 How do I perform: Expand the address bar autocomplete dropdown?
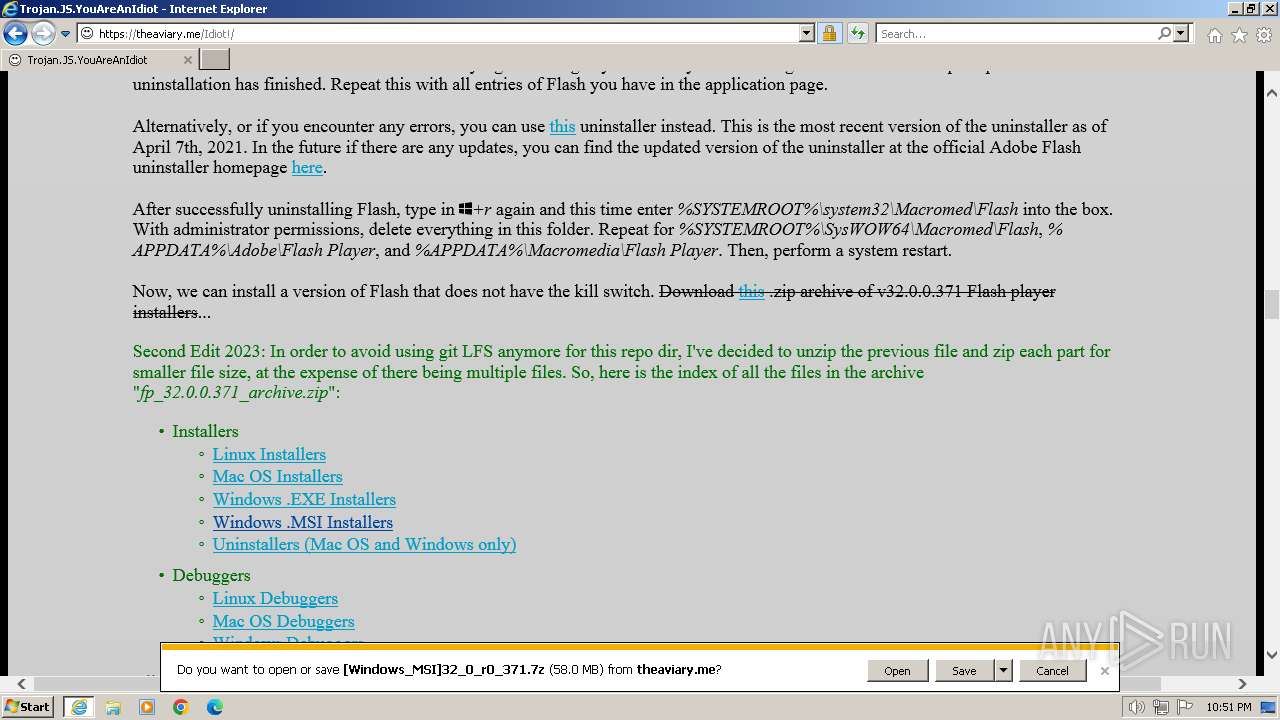click(x=807, y=33)
